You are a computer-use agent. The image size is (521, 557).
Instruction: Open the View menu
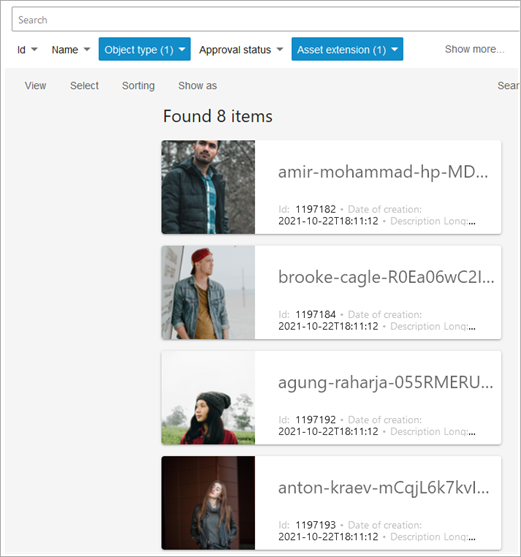pyautogui.click(x=36, y=86)
